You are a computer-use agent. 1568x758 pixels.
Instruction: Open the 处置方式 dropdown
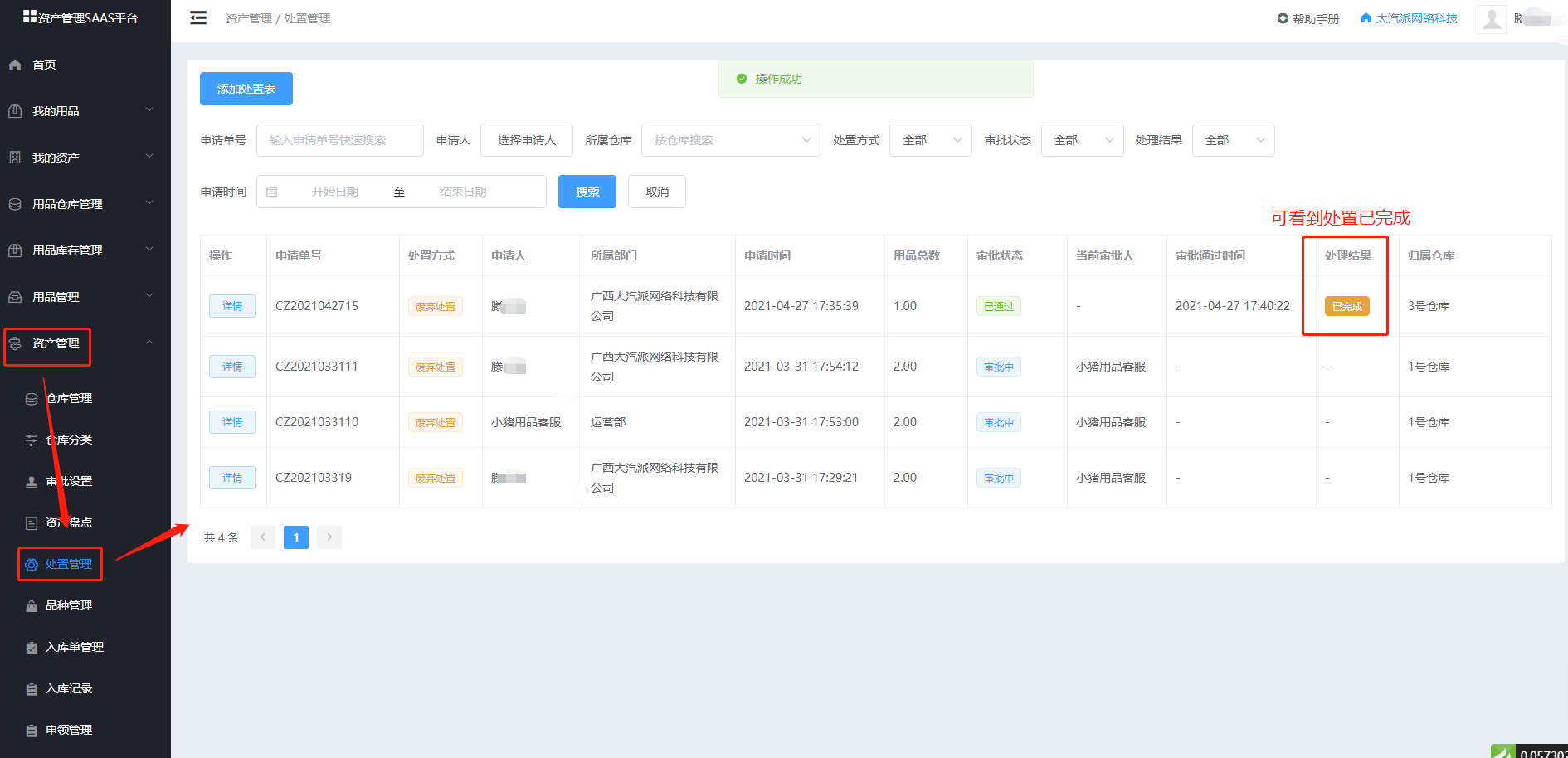click(931, 140)
